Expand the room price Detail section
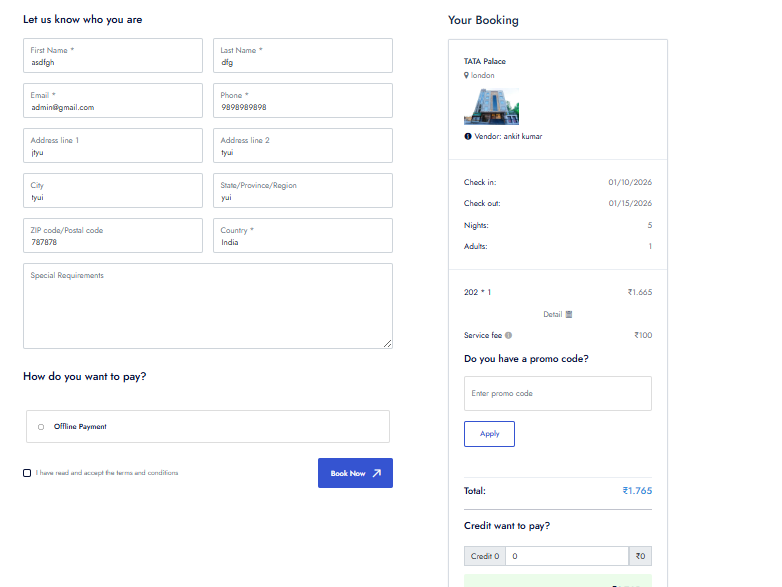The image size is (782, 587). point(553,314)
